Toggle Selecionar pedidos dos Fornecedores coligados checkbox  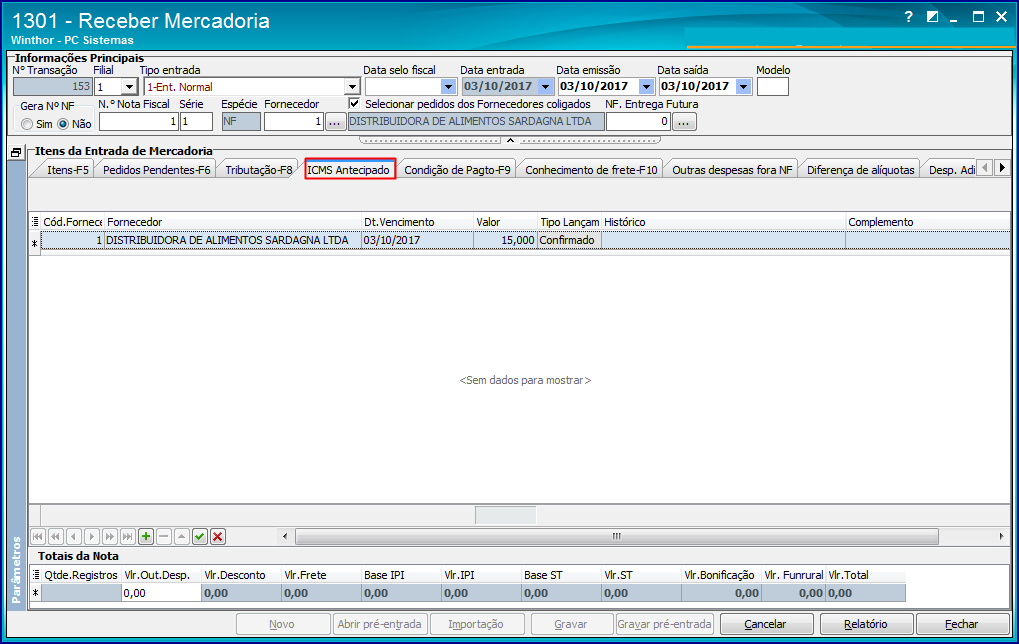point(354,104)
